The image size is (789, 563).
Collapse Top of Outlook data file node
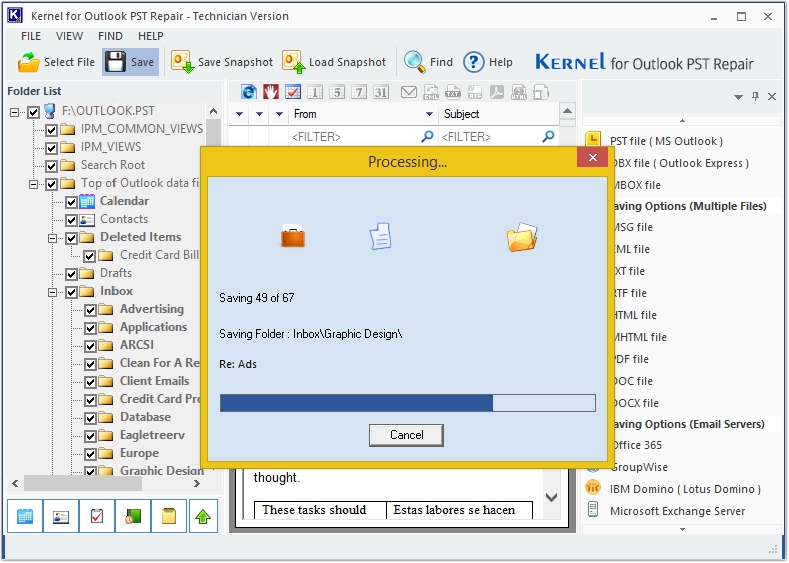click(x=33, y=184)
